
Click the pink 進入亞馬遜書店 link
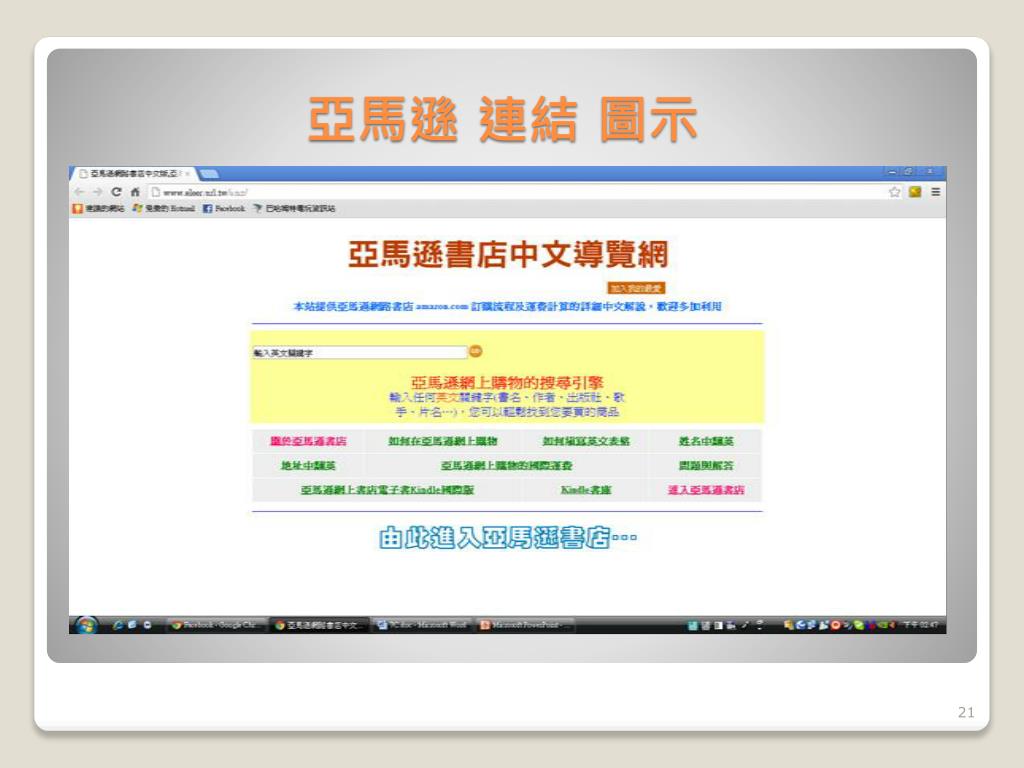click(706, 490)
